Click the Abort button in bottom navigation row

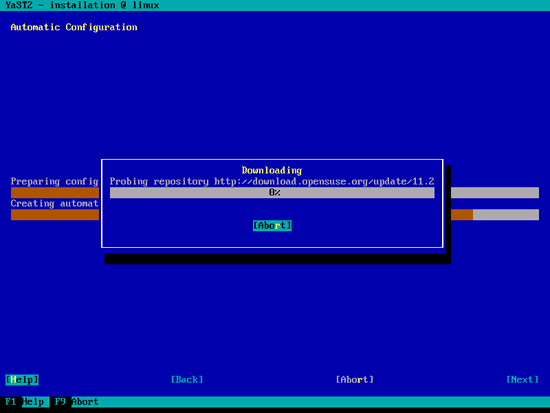(355, 380)
